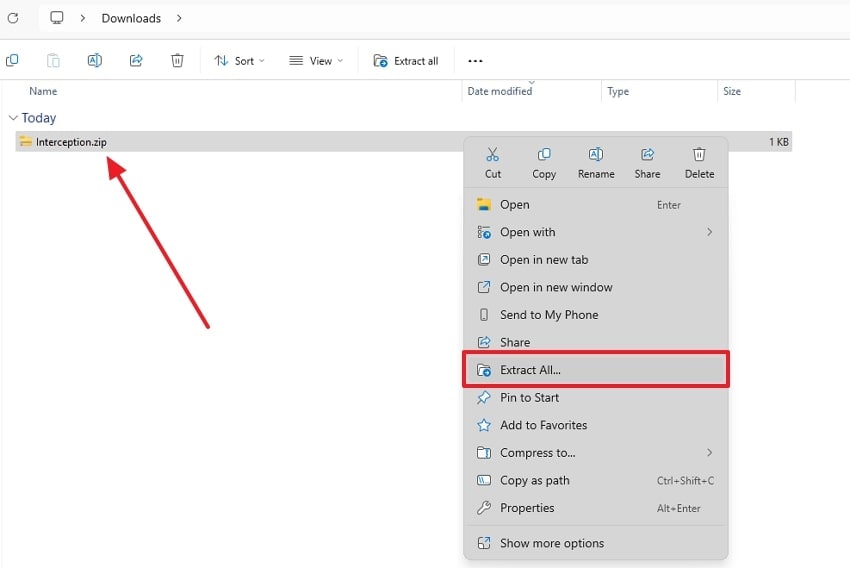
Task: Click the toolbar Share icon
Action: (x=136, y=60)
